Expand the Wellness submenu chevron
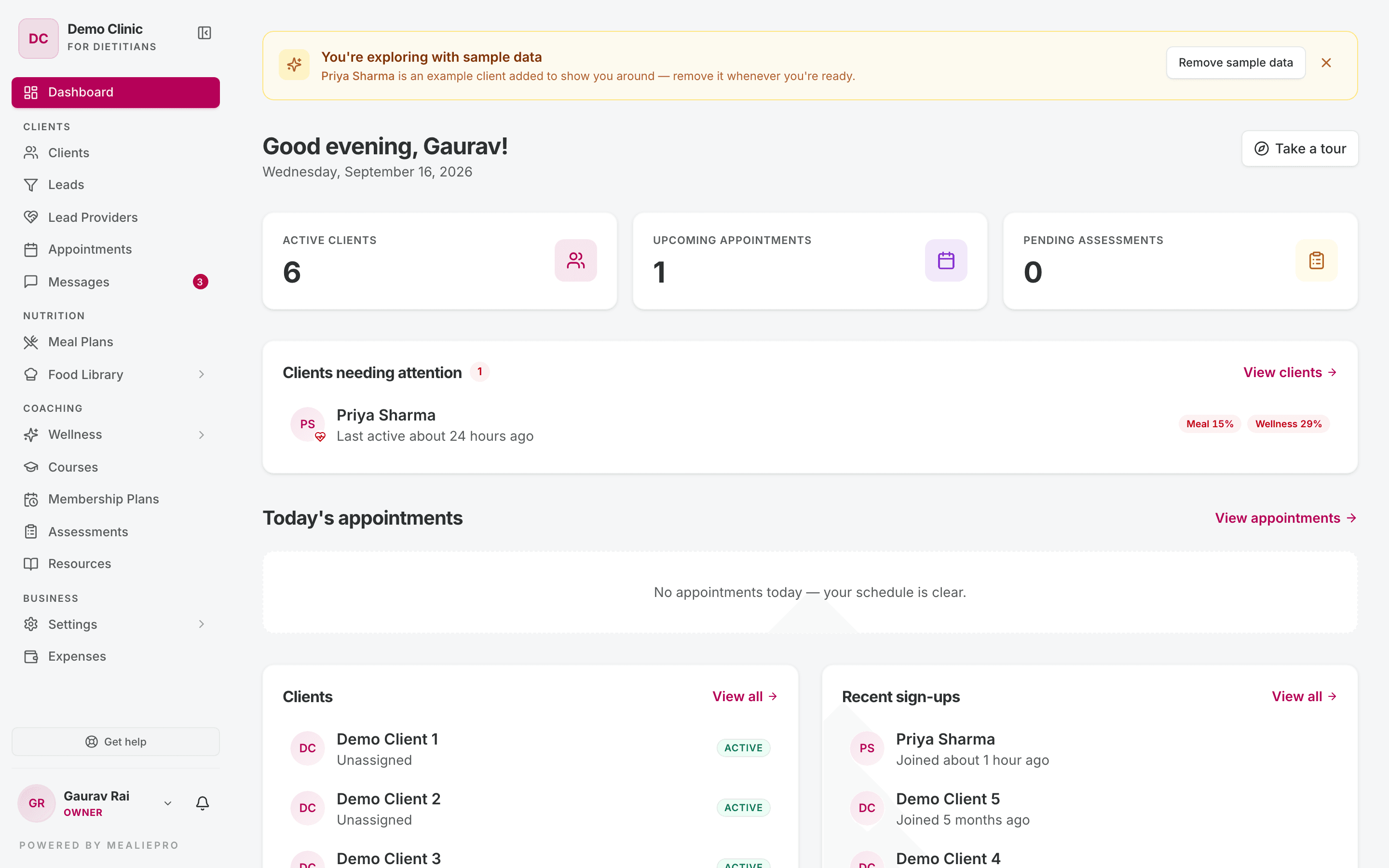This screenshot has width=1389, height=868. [202, 434]
